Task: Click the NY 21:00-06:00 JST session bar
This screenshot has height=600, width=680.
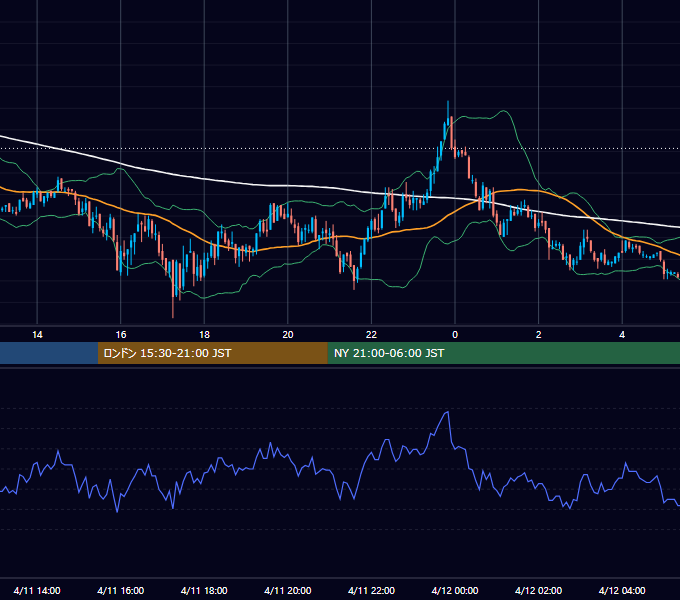Action: click(503, 353)
